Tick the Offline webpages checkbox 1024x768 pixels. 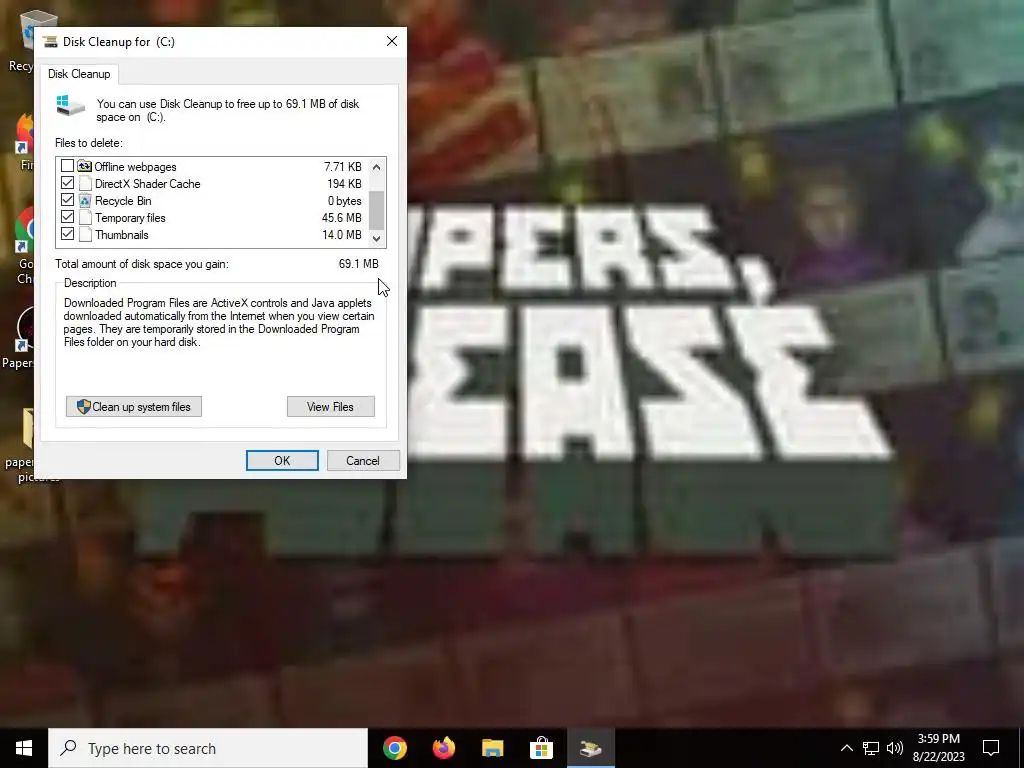pyautogui.click(x=67, y=166)
